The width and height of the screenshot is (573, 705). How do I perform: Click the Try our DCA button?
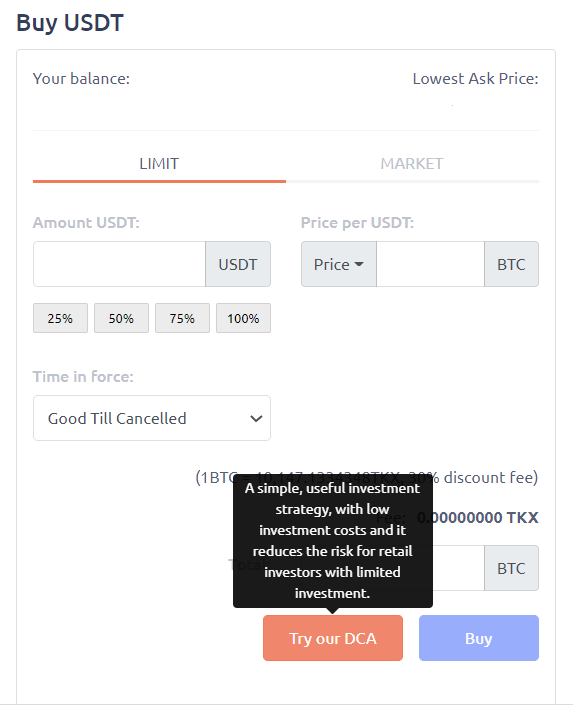tap(333, 638)
